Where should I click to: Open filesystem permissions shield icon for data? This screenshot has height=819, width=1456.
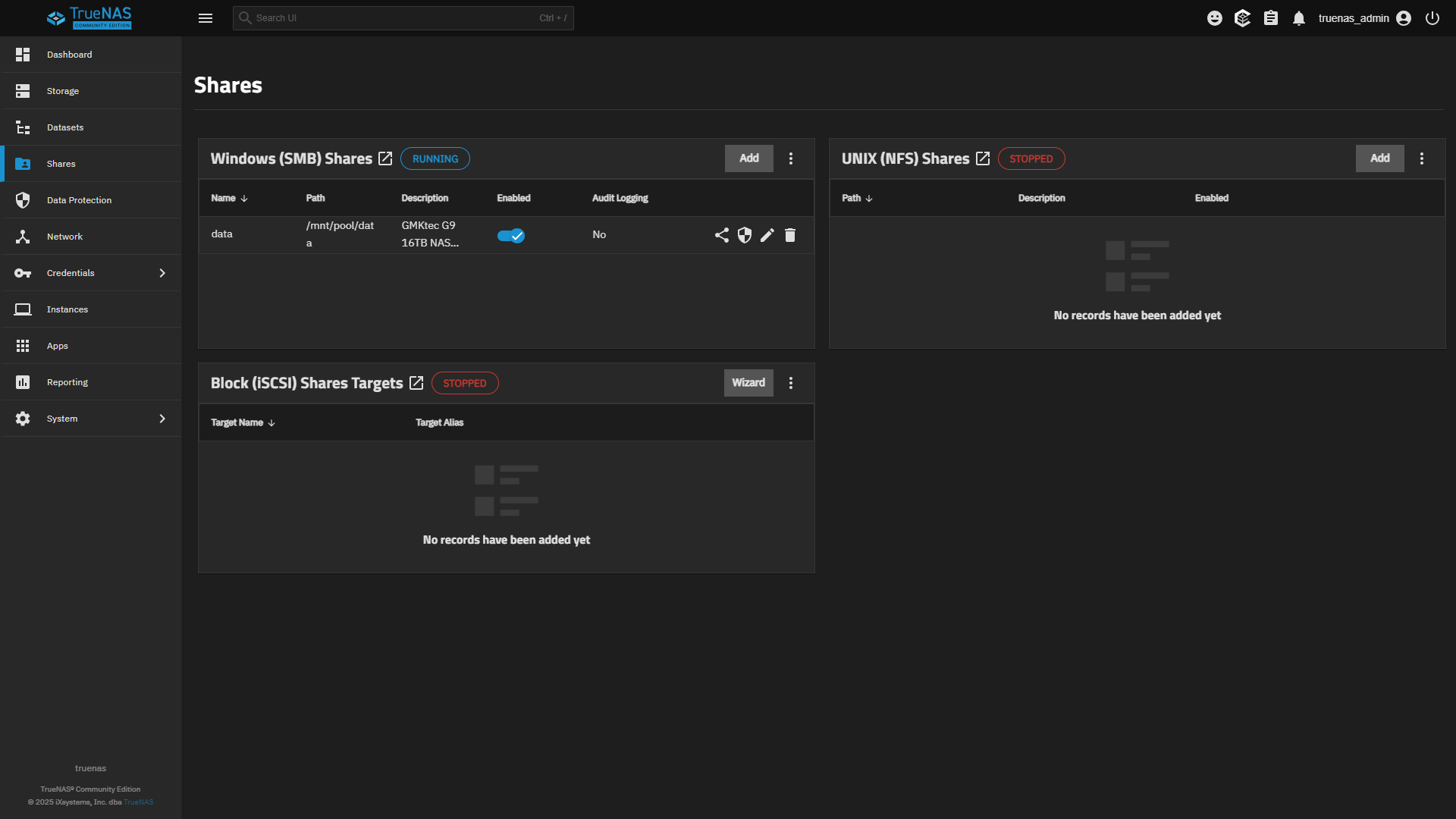point(744,235)
